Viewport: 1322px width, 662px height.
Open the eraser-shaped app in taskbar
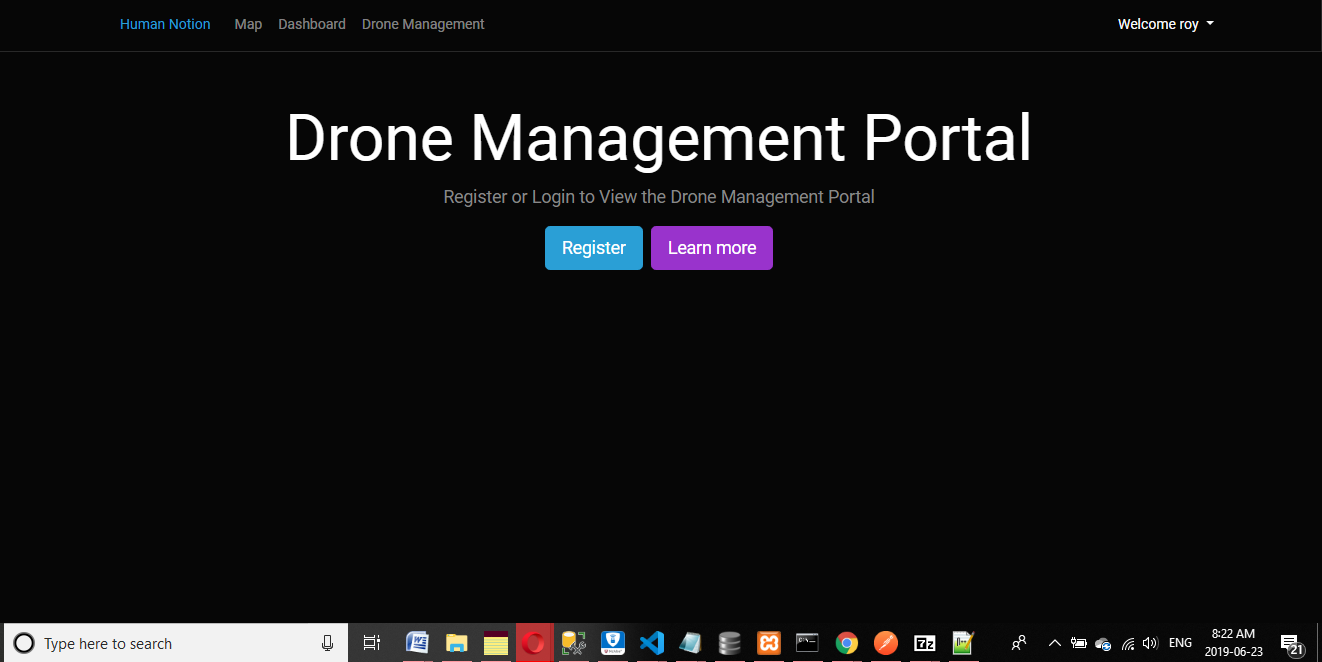(x=691, y=643)
